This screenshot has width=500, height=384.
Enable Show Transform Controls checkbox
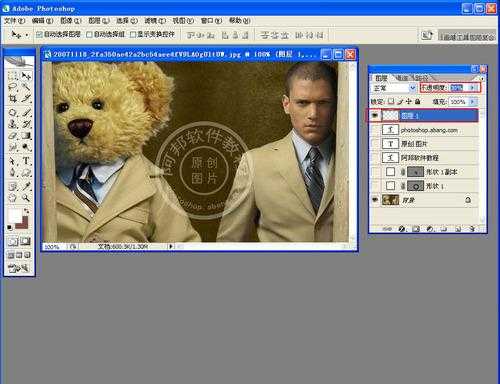click(133, 34)
